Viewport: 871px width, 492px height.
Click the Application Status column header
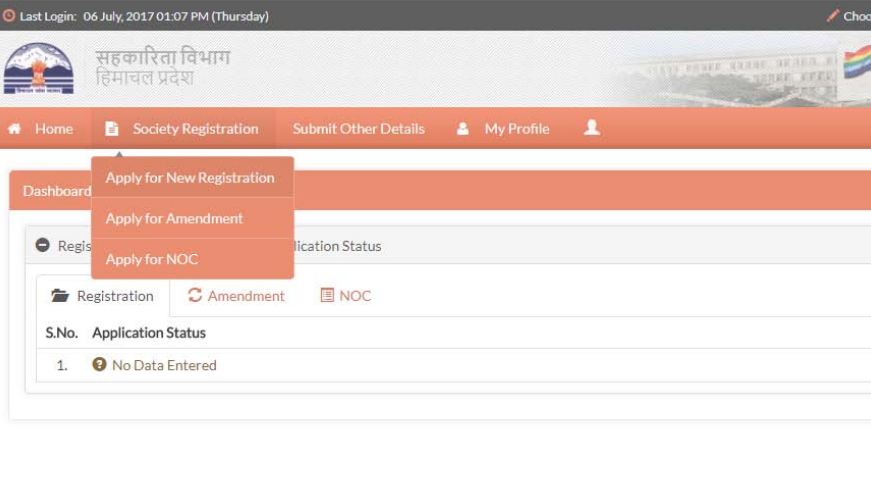pos(149,333)
